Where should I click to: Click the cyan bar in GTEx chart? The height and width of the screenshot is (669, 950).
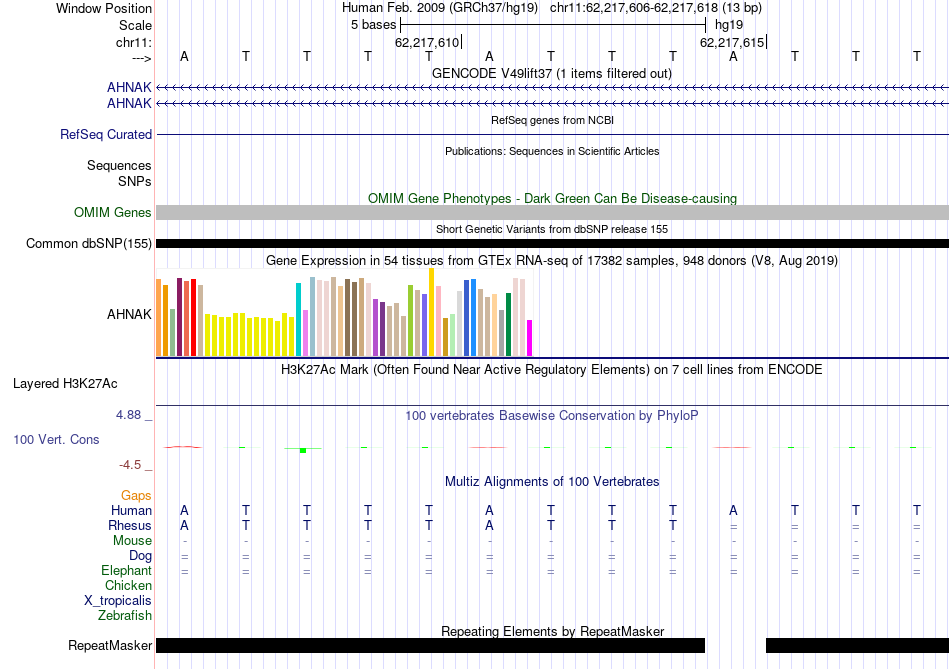tap(298, 319)
